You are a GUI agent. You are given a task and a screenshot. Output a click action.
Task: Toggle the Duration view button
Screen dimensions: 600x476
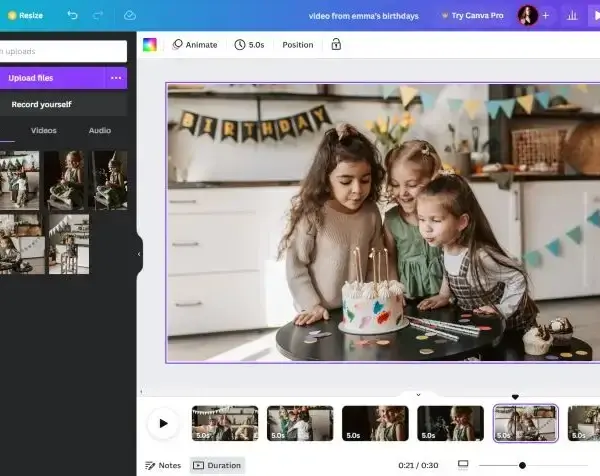(x=217, y=465)
